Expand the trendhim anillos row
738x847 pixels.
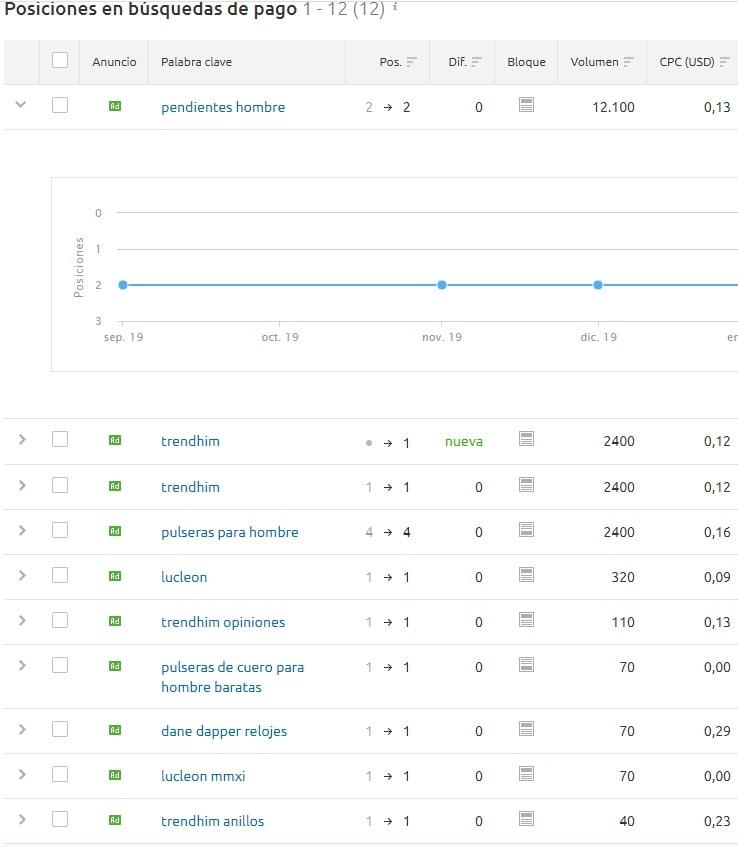[22, 819]
